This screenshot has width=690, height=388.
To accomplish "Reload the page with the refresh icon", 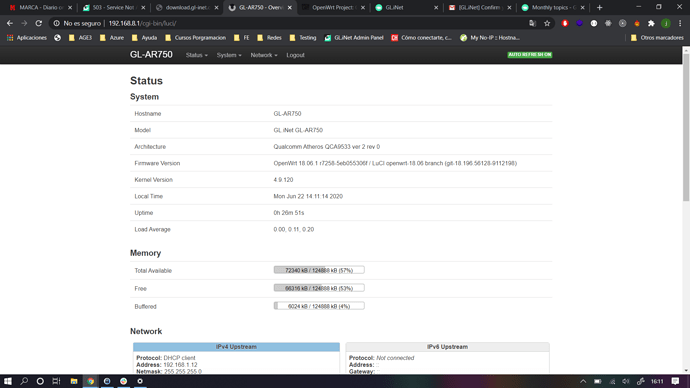I will [x=39, y=23].
